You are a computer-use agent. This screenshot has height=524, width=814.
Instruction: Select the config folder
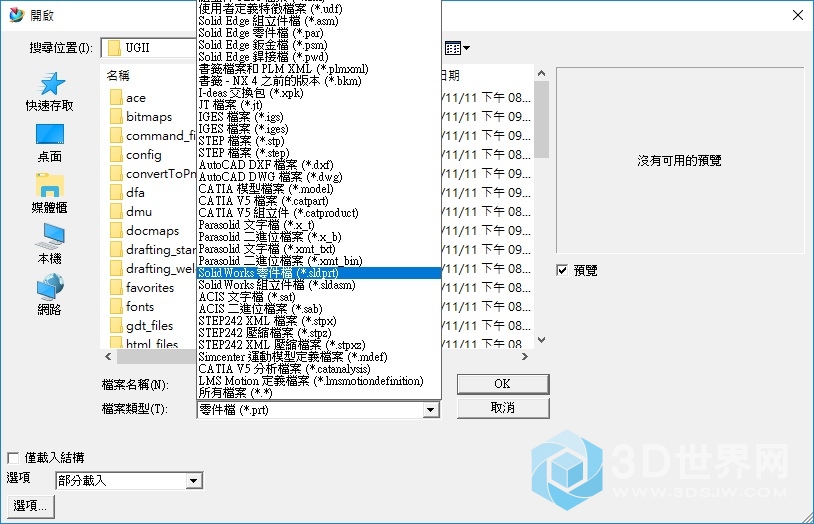[x=136, y=154]
